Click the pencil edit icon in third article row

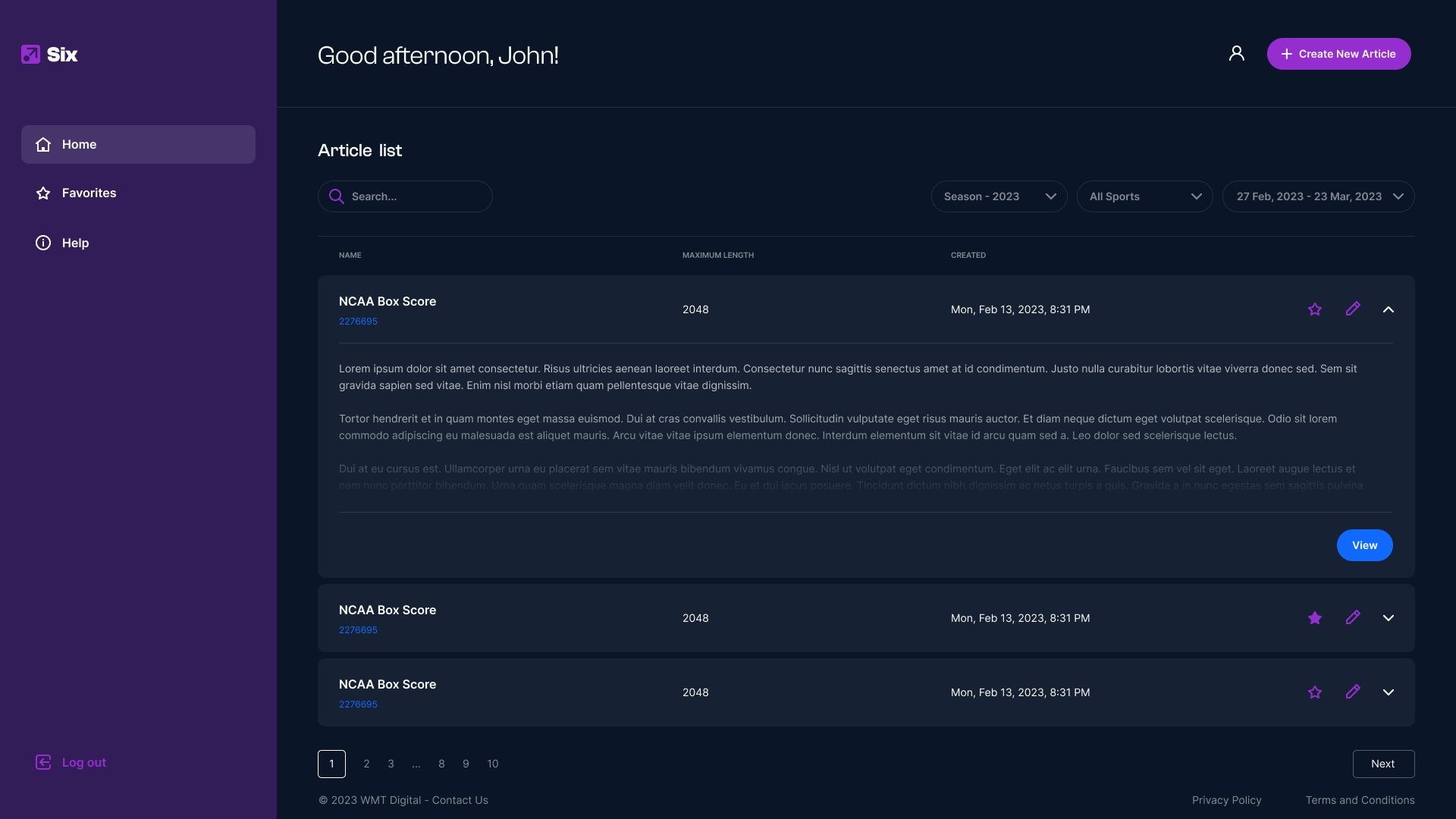(1353, 692)
